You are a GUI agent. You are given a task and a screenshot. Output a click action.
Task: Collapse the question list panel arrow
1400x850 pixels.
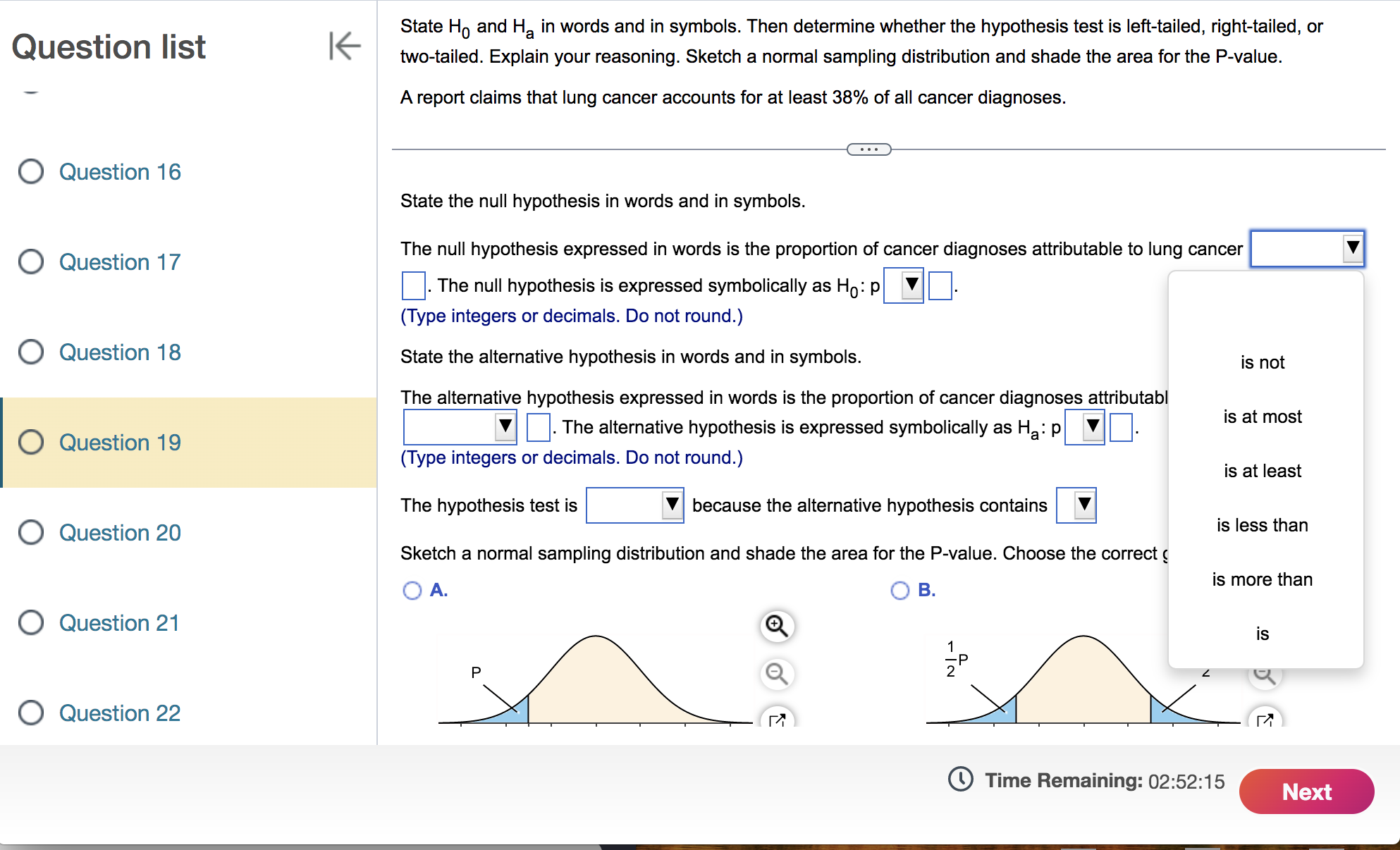point(344,47)
